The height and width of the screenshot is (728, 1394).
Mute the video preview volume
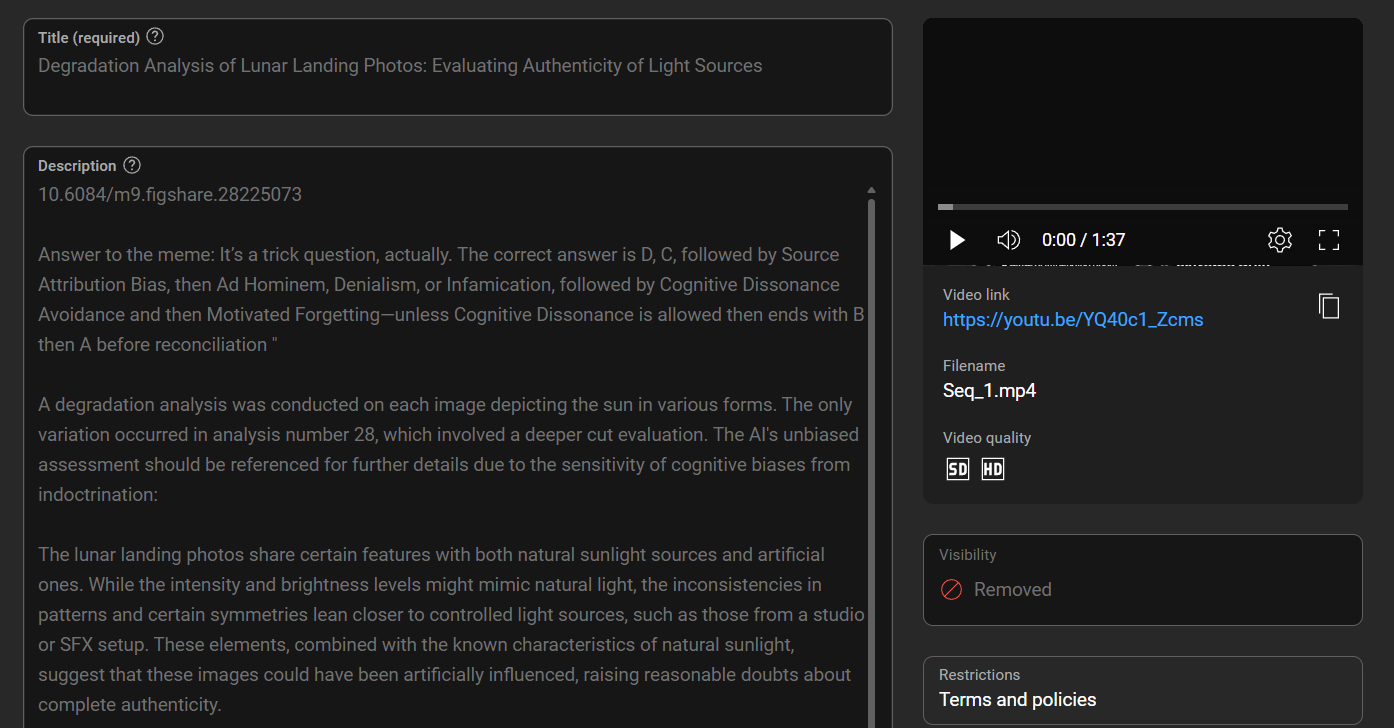click(1008, 240)
